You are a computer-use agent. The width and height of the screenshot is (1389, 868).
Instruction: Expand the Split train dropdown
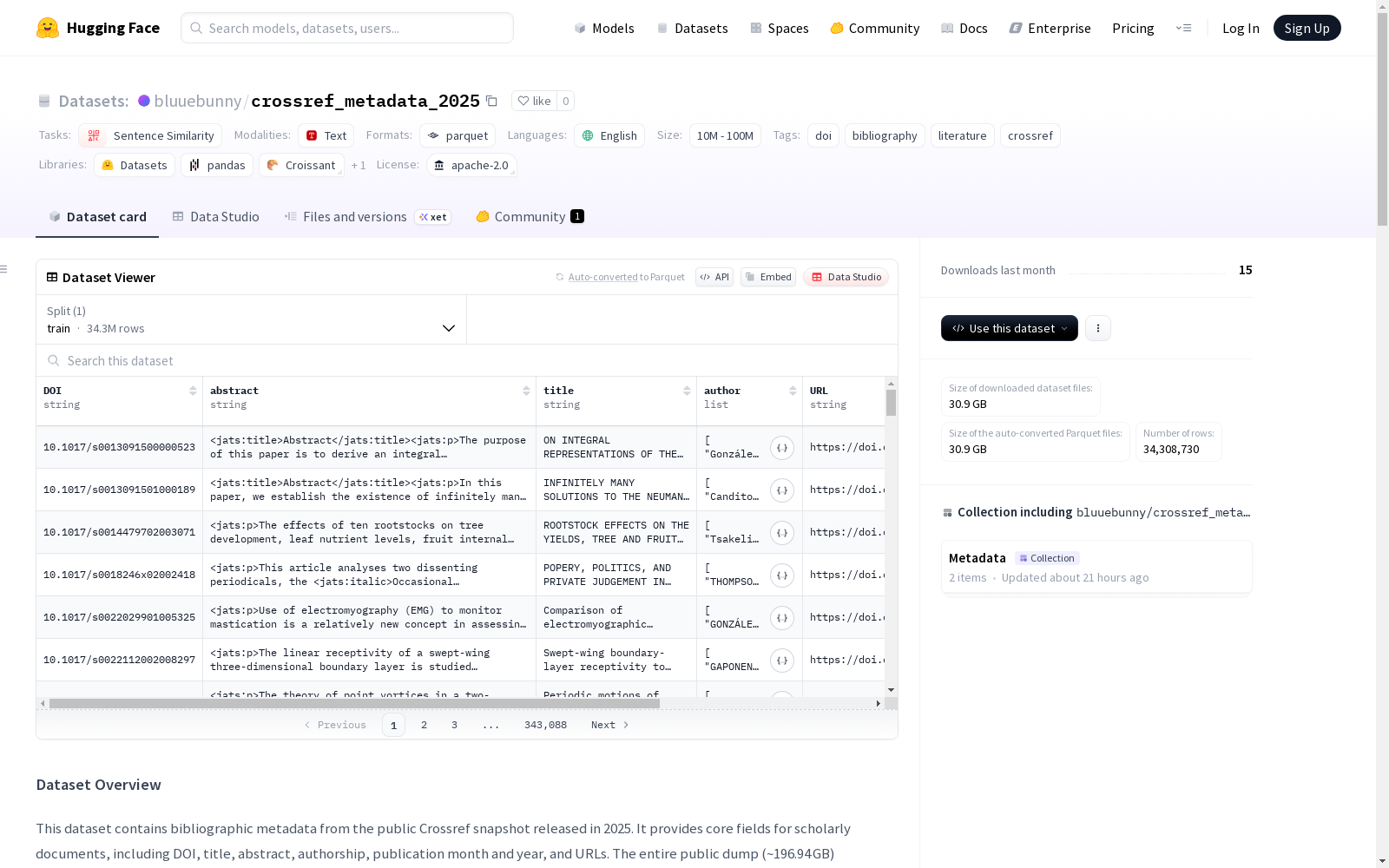[x=251, y=319]
